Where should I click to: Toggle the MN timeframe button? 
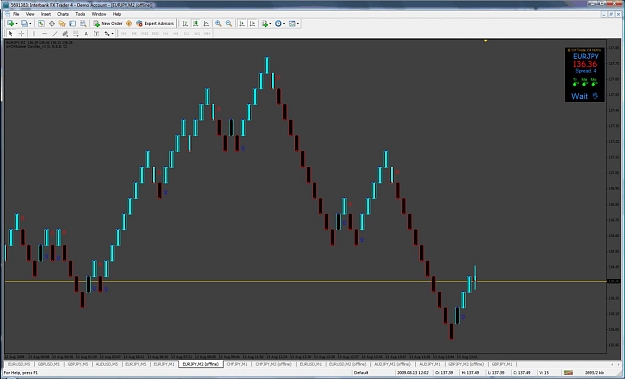(x=207, y=33)
